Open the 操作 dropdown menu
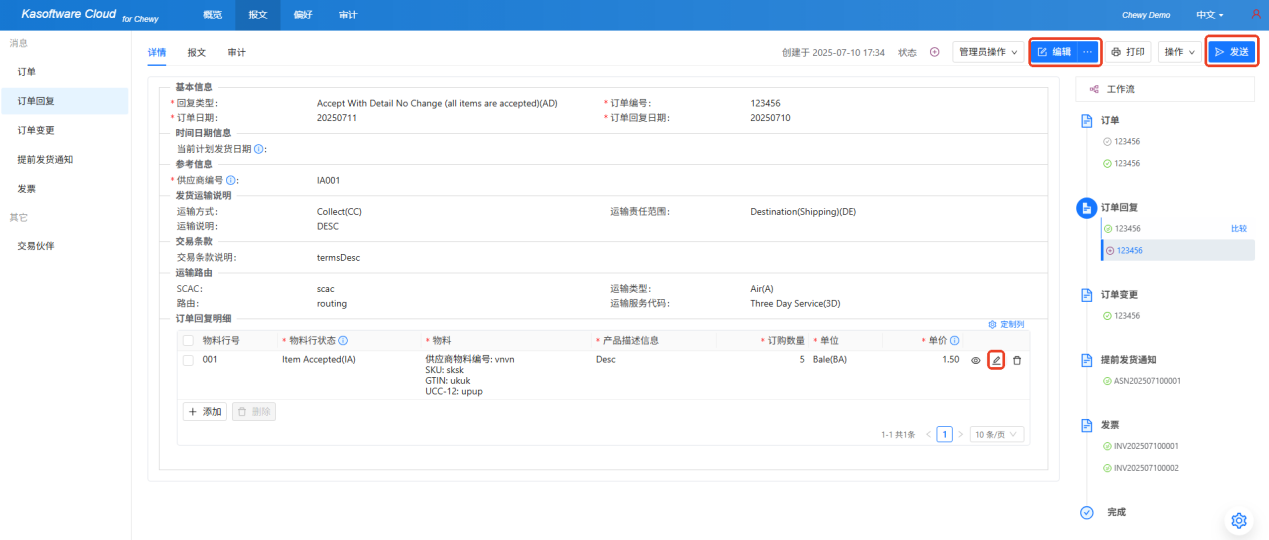 click(1180, 52)
